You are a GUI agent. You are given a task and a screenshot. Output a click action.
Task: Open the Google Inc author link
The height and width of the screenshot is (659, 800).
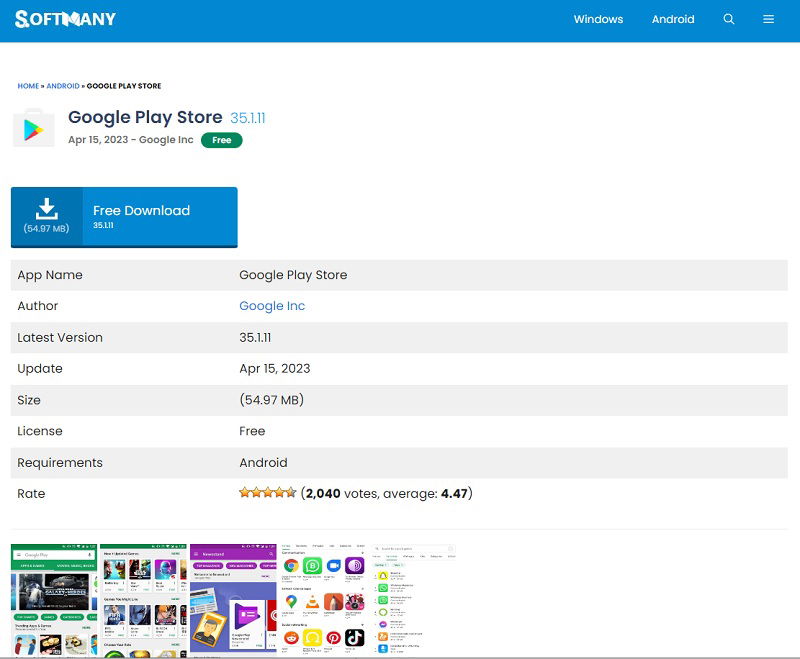point(272,306)
